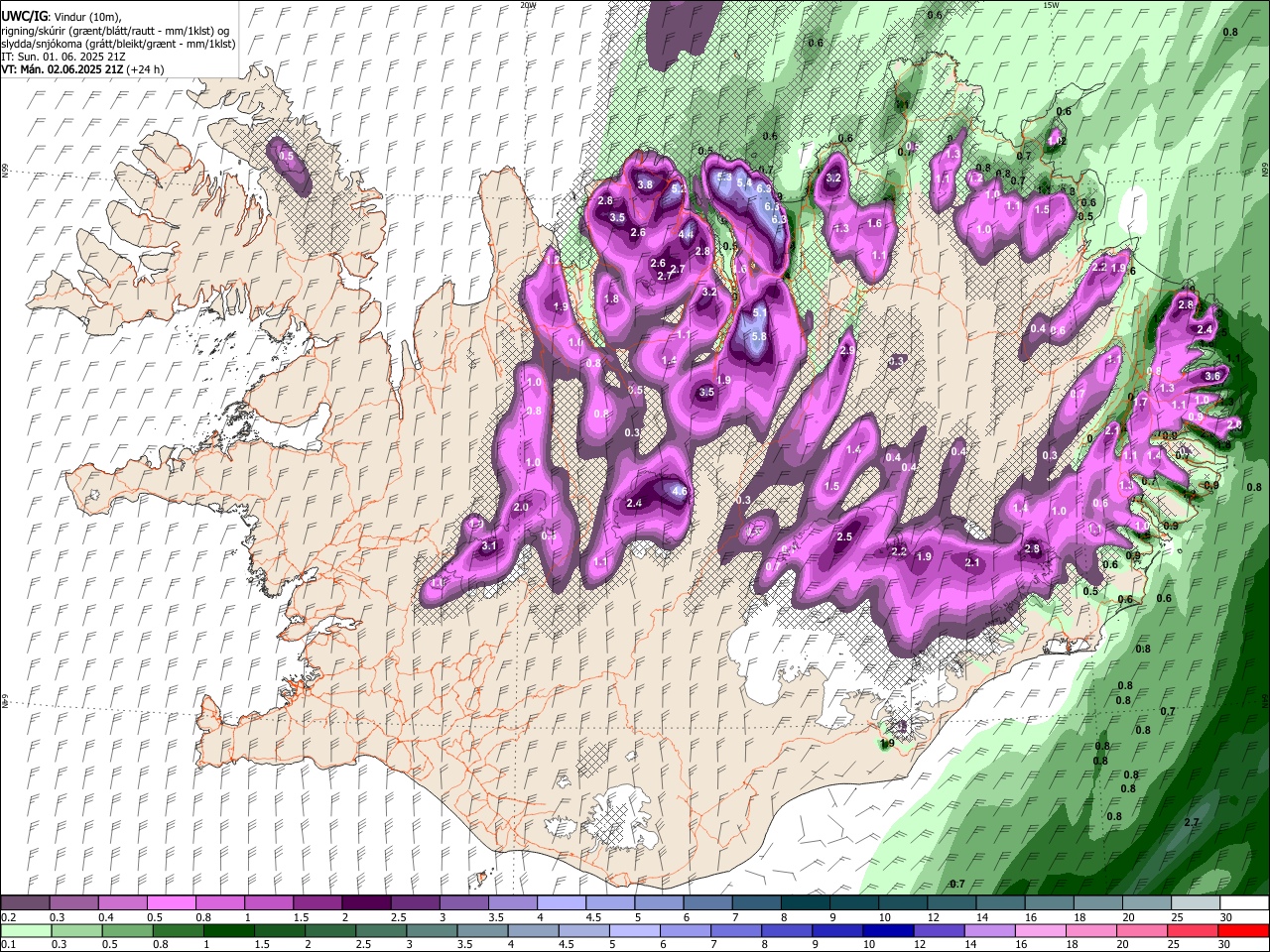Image resolution: width=1270 pixels, height=952 pixels.
Task: Click the '5.1' precipitation value on the map
Action: tap(759, 312)
